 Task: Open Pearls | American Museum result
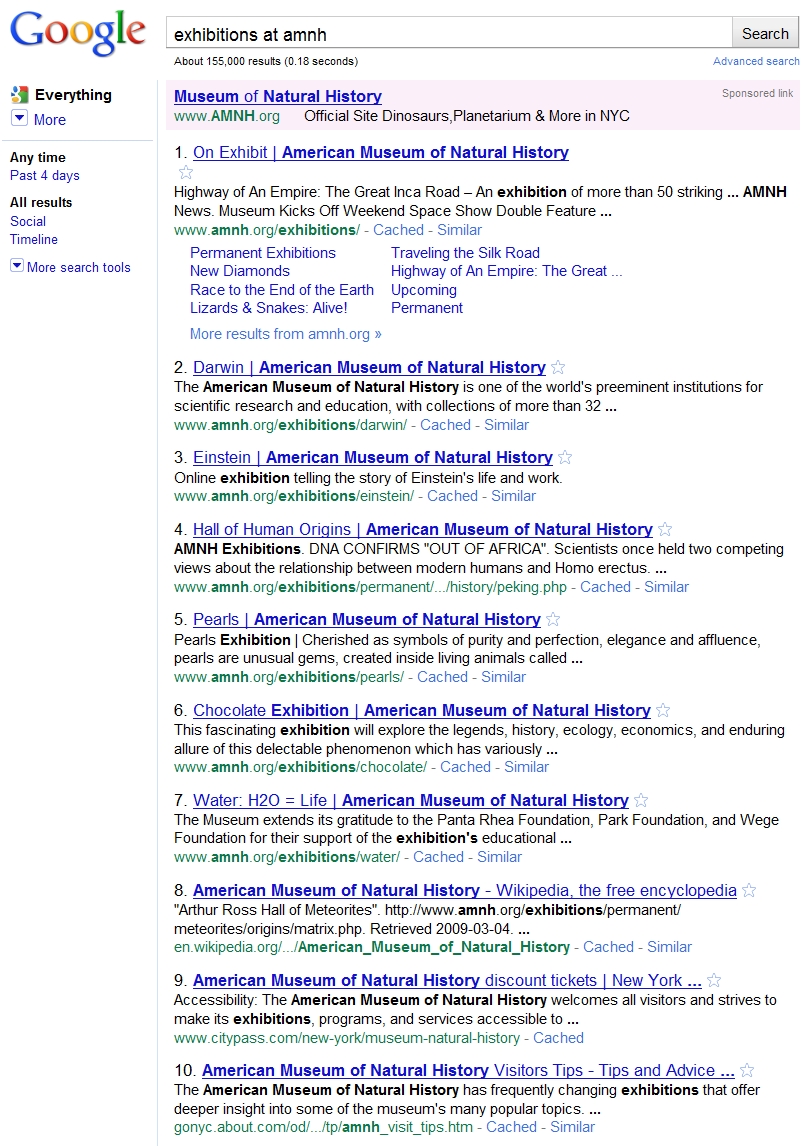coord(367,620)
